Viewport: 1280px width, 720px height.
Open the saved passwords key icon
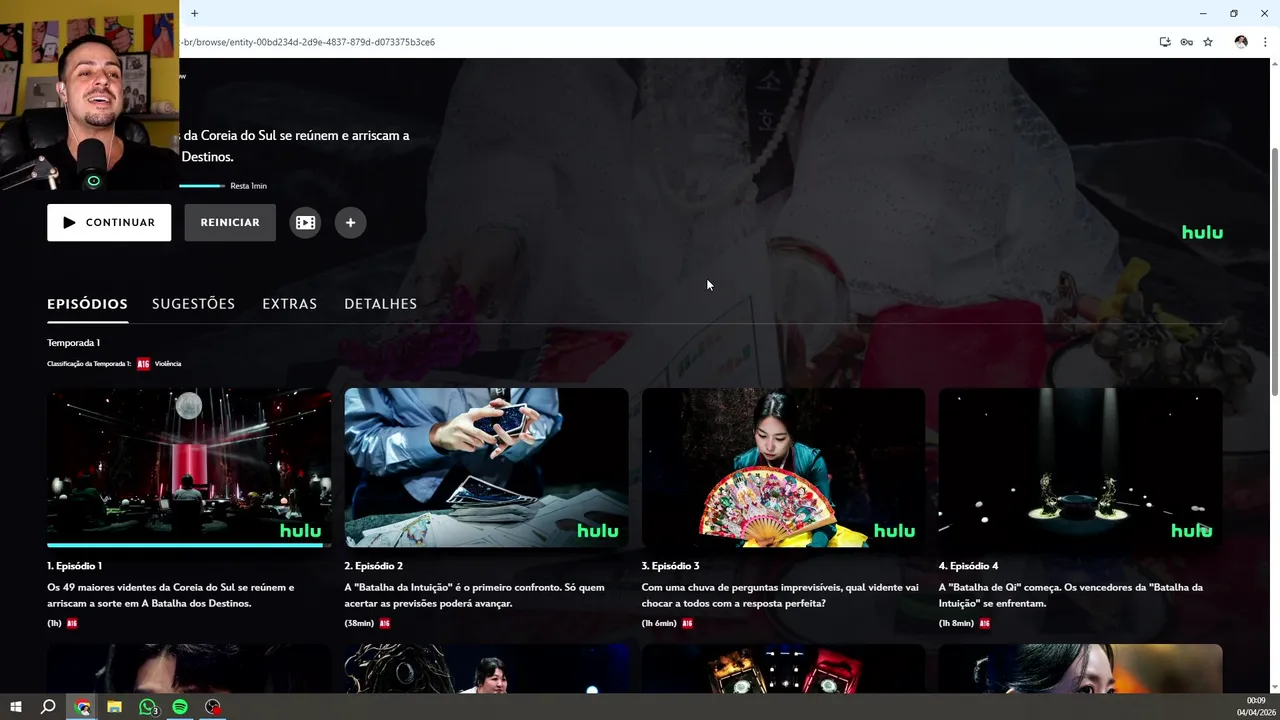coord(1186,42)
